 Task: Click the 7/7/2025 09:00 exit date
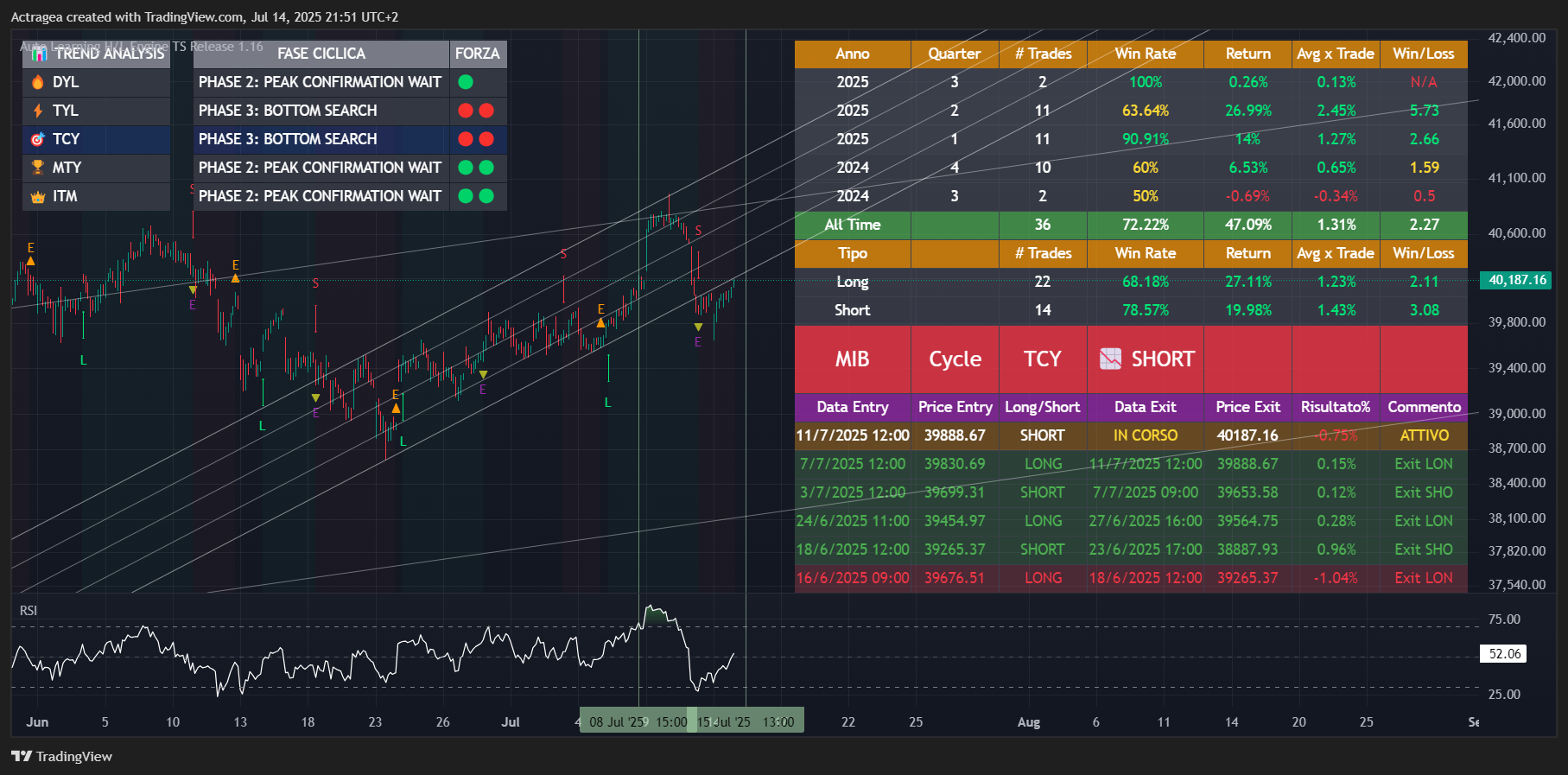(x=1146, y=492)
